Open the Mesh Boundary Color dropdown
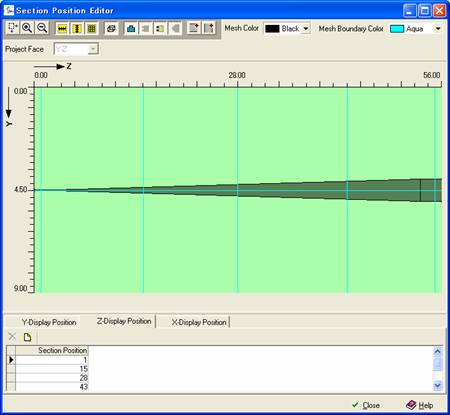450x415 pixels. click(438, 29)
